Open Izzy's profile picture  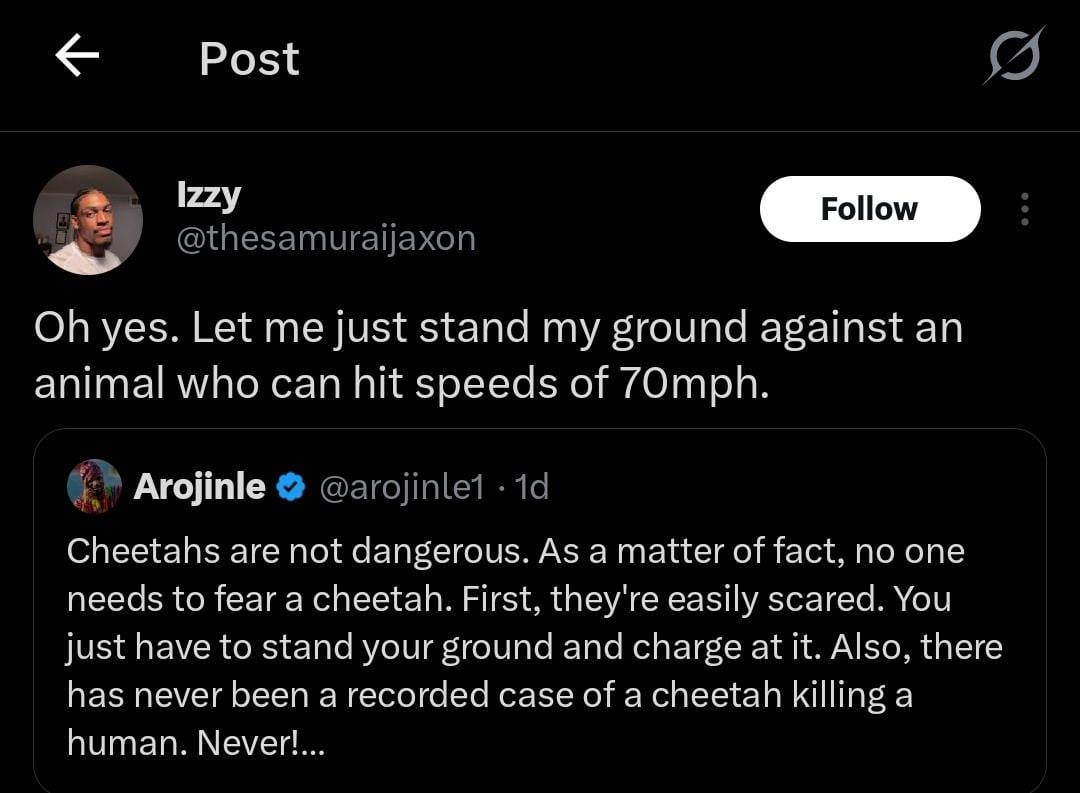point(88,220)
